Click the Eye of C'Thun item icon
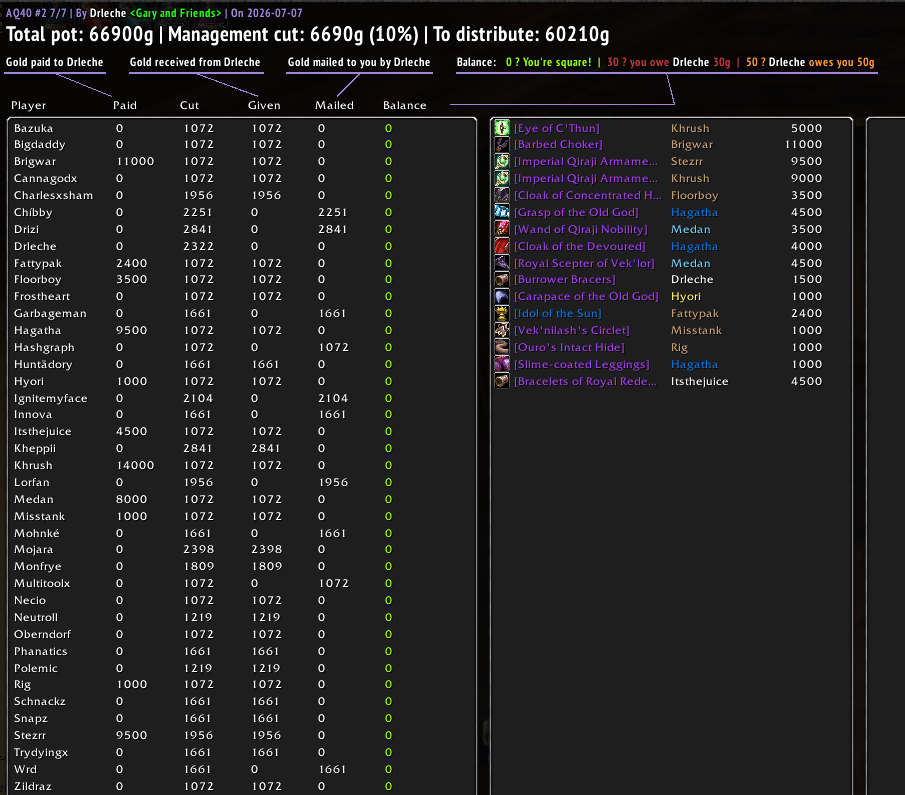This screenshot has height=795, width=905. (502, 128)
